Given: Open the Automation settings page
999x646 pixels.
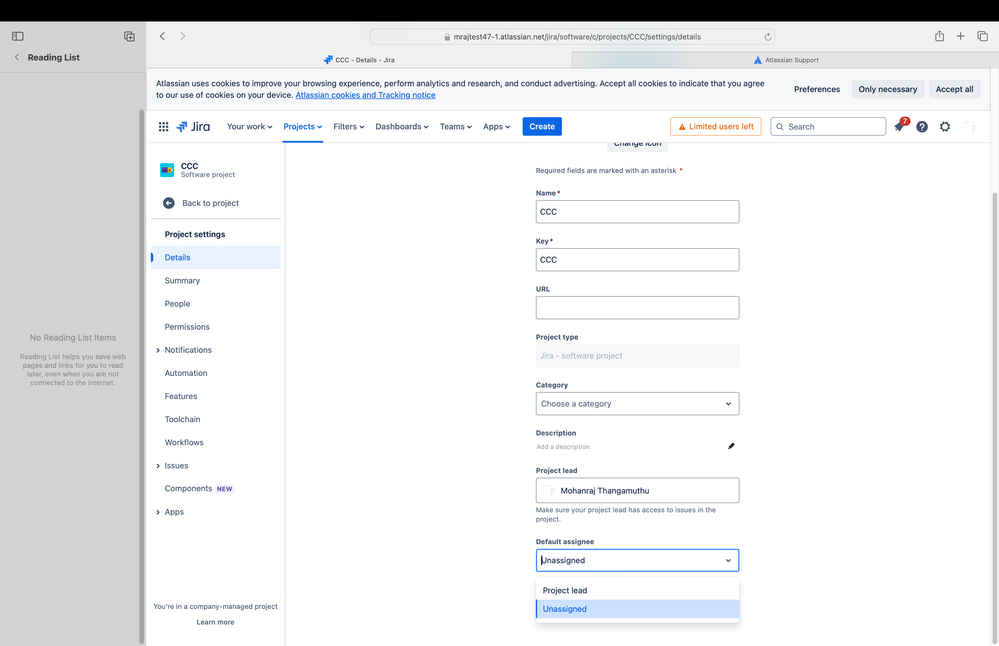Looking at the screenshot, I should coord(215,373).
